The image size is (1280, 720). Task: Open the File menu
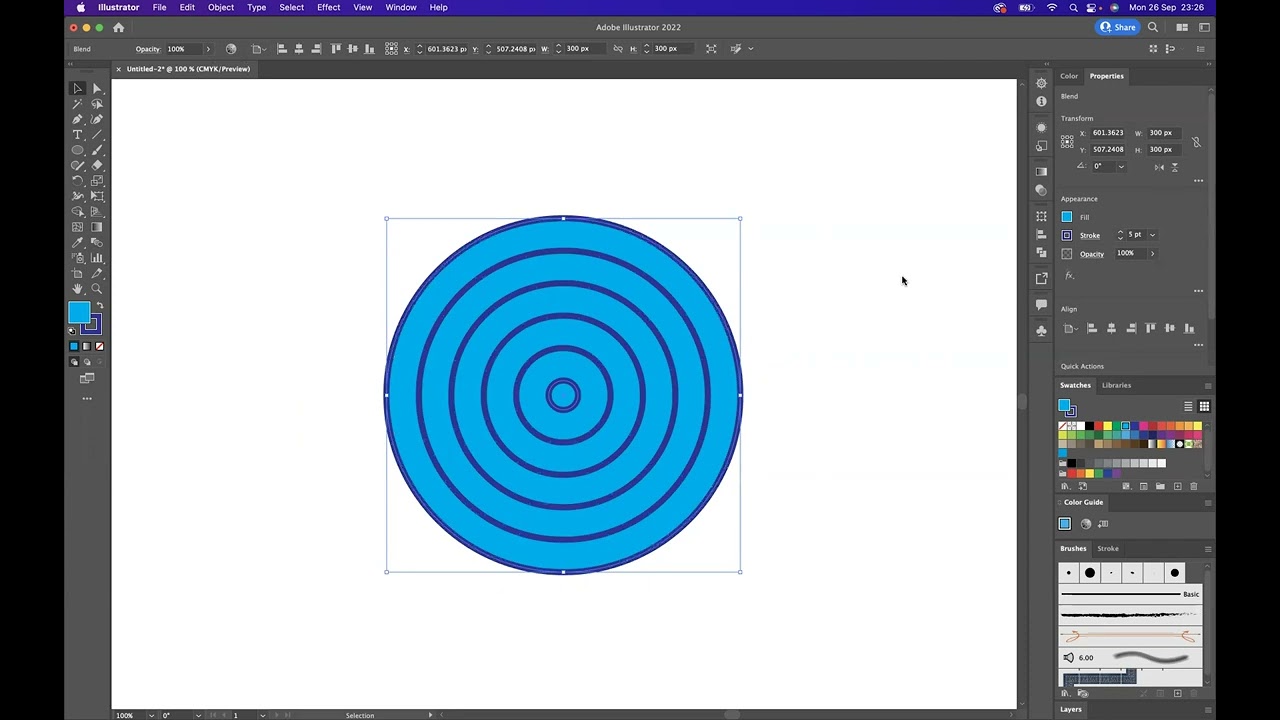[x=159, y=7]
